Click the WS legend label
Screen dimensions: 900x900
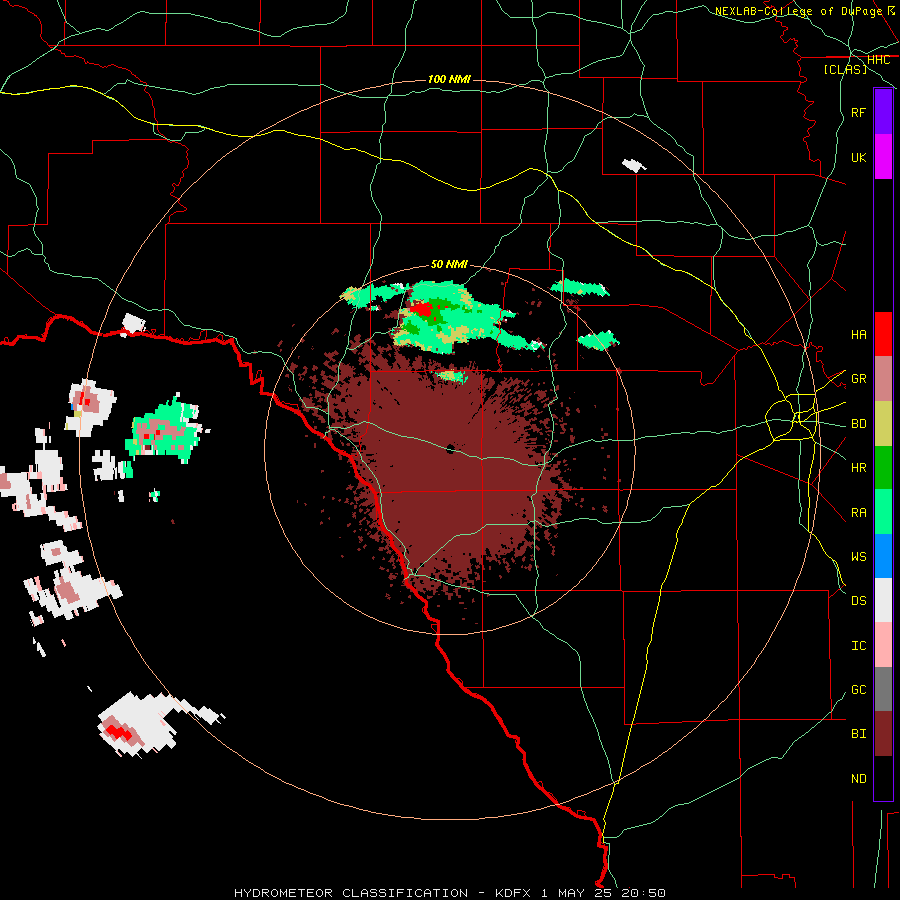click(x=859, y=556)
